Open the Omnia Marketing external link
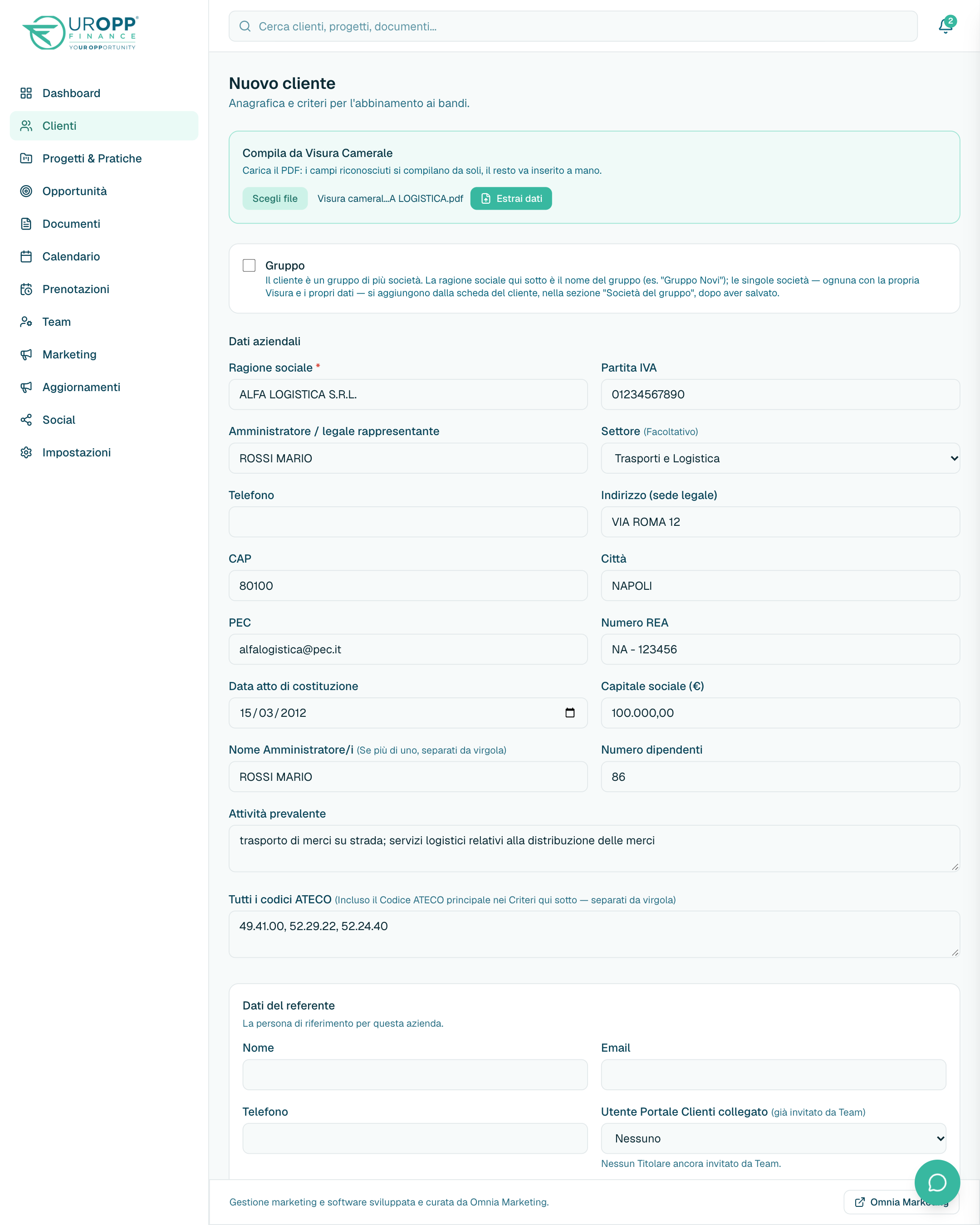This screenshot has height=1225, width=980. click(x=901, y=1202)
